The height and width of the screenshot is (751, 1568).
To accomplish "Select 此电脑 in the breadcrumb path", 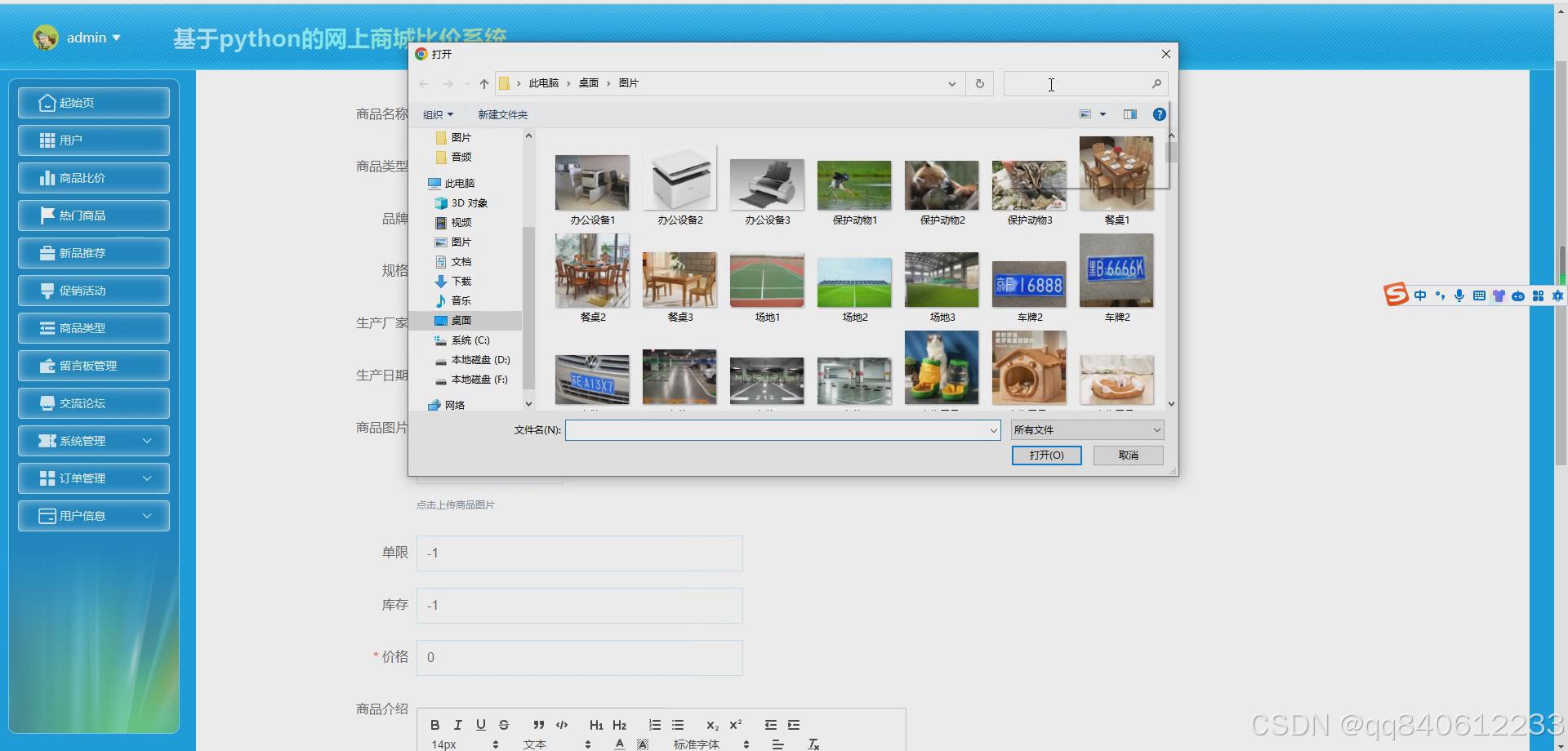I will (544, 83).
